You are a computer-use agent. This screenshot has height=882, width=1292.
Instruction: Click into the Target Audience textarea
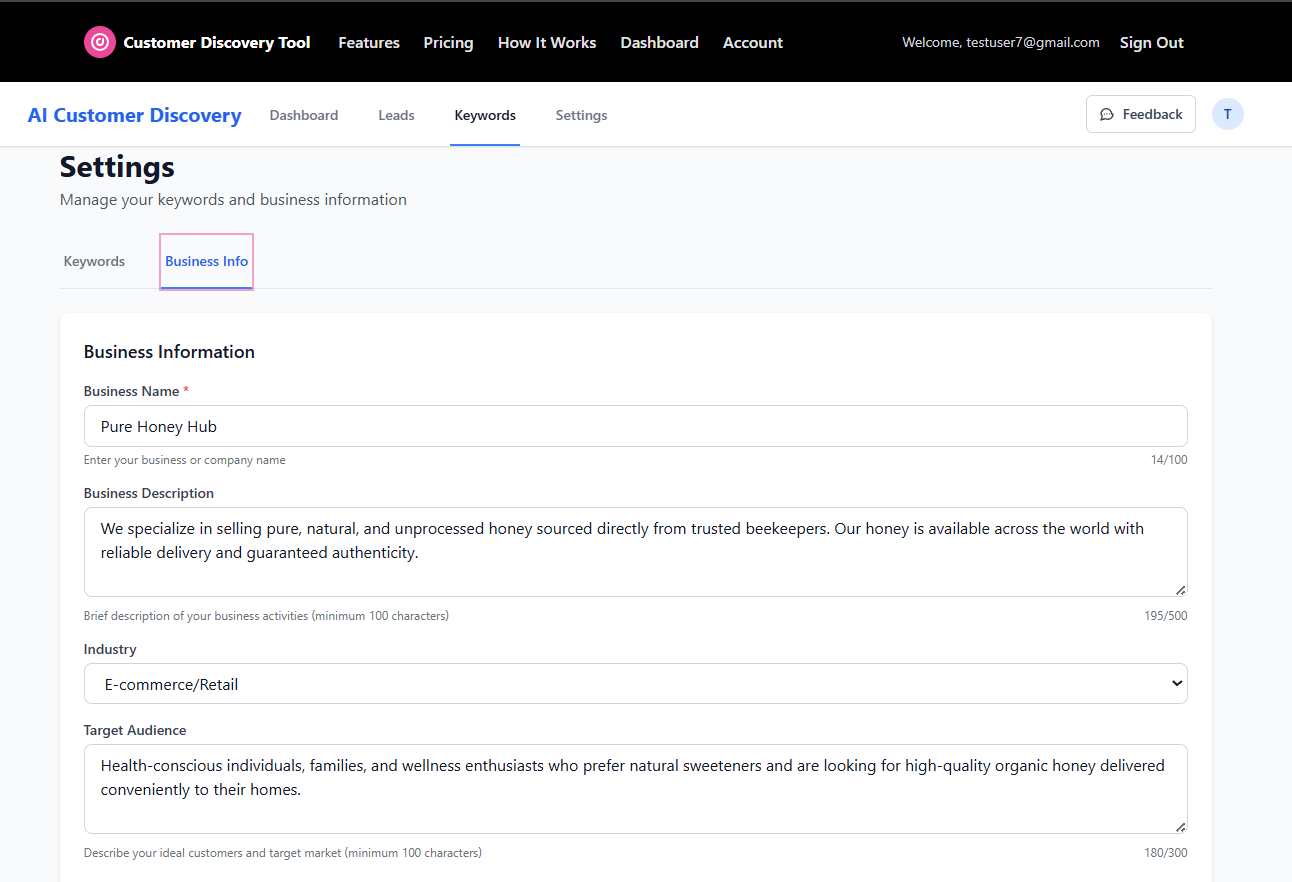636,789
